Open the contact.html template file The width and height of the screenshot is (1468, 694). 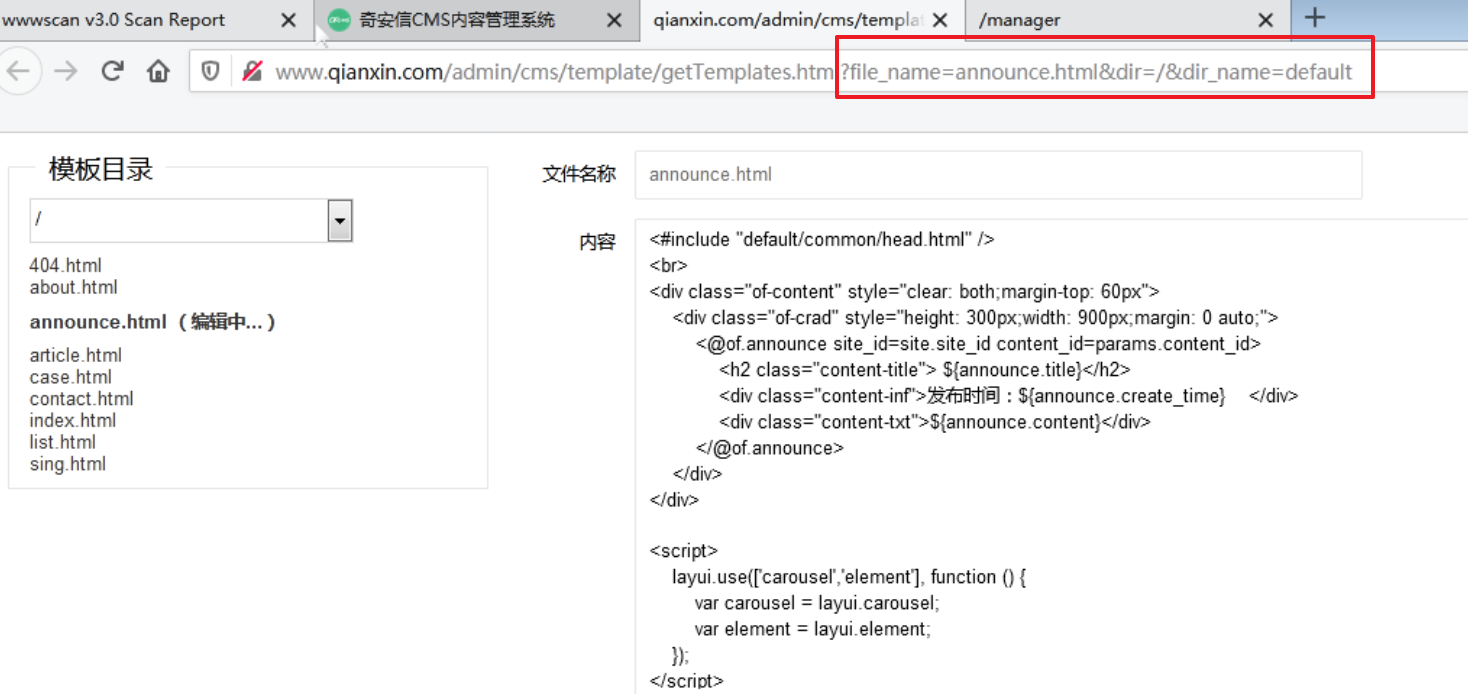[x=82, y=399]
